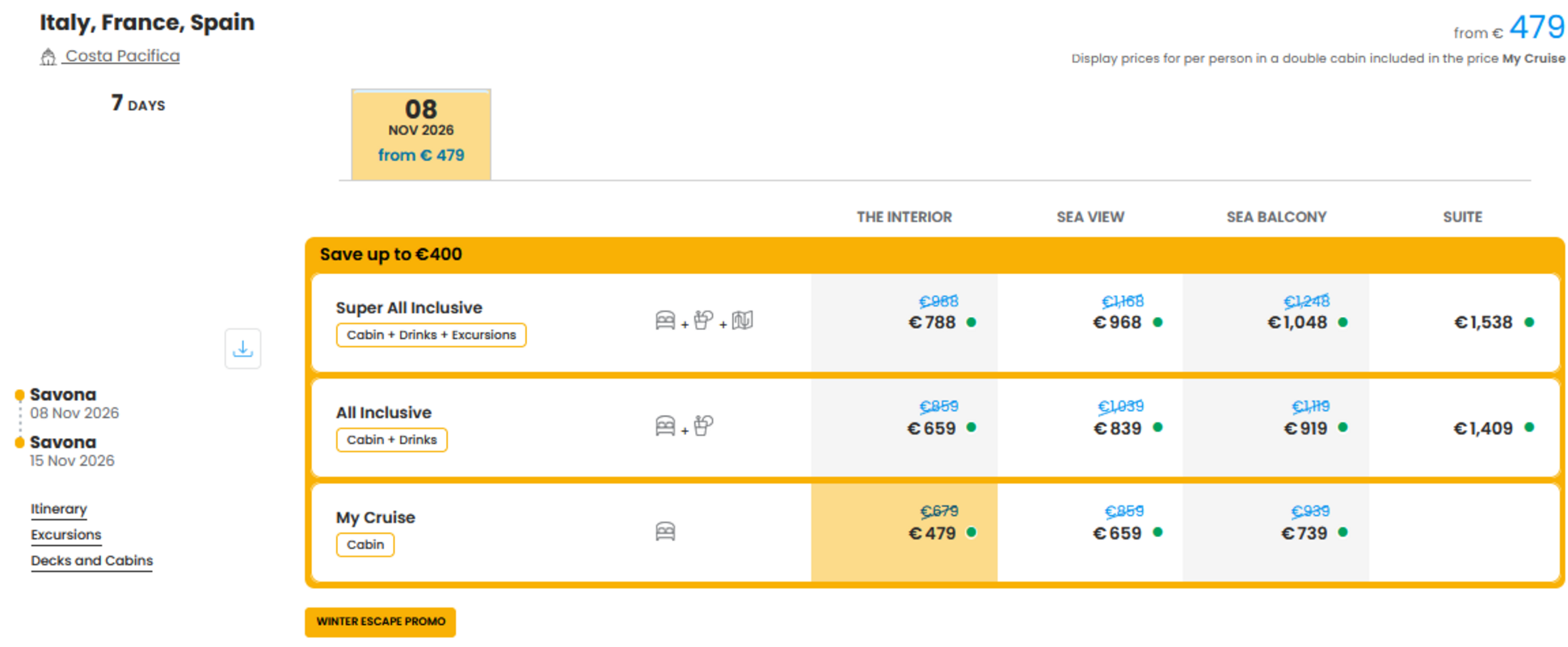The image size is (1568, 647).
Task: Select Super All Inclusive sea balcony price €1,048
Action: click(1298, 323)
